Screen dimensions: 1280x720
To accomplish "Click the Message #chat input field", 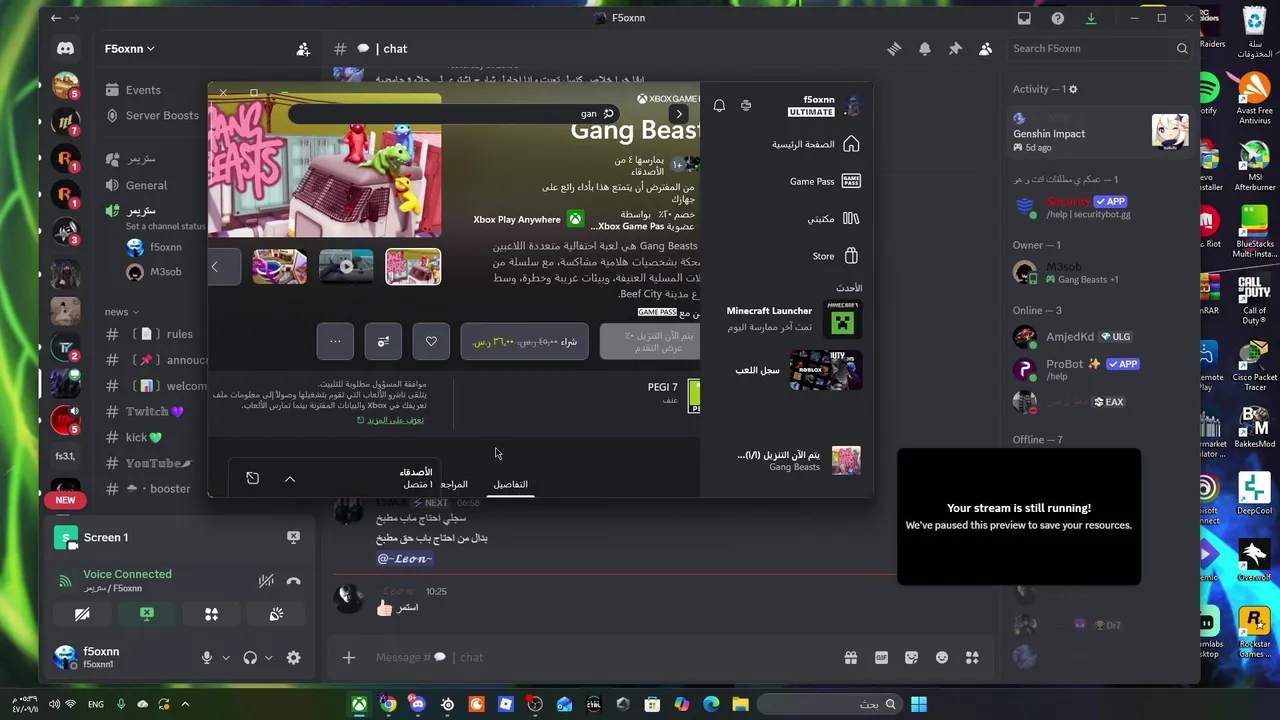I will coord(600,657).
